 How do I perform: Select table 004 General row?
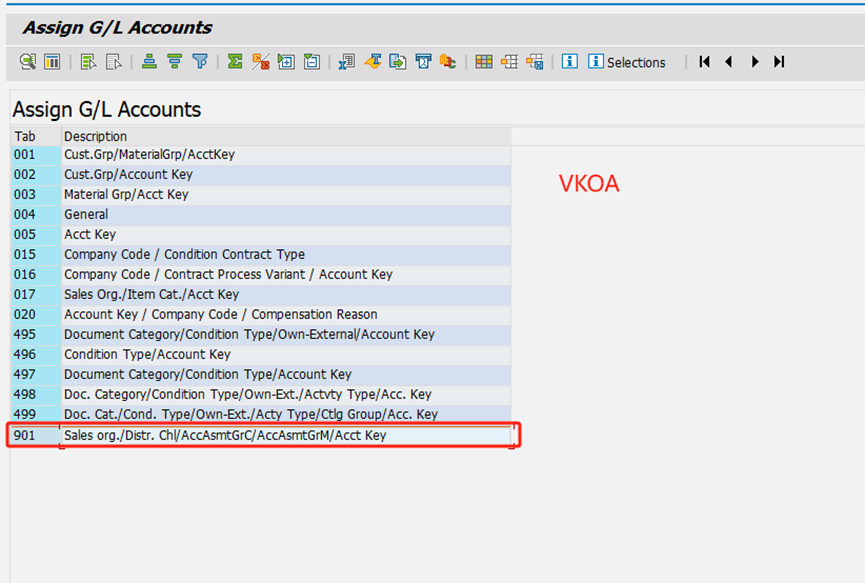(86, 215)
